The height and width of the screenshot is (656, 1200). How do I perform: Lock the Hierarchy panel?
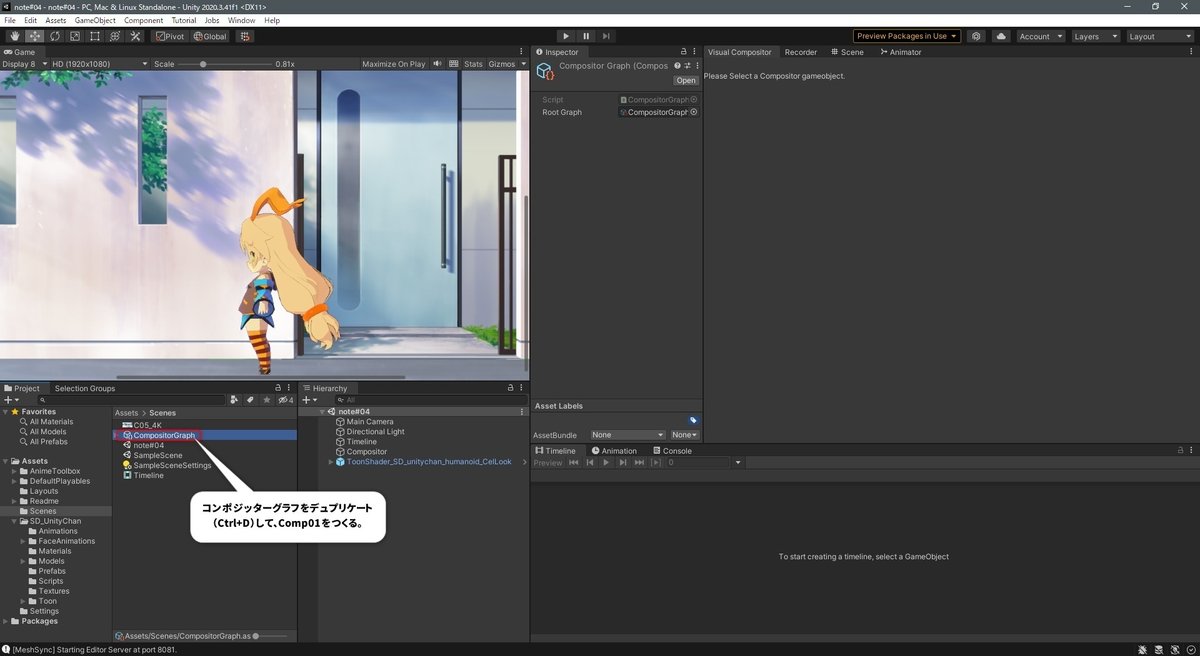pyautogui.click(x=510, y=388)
